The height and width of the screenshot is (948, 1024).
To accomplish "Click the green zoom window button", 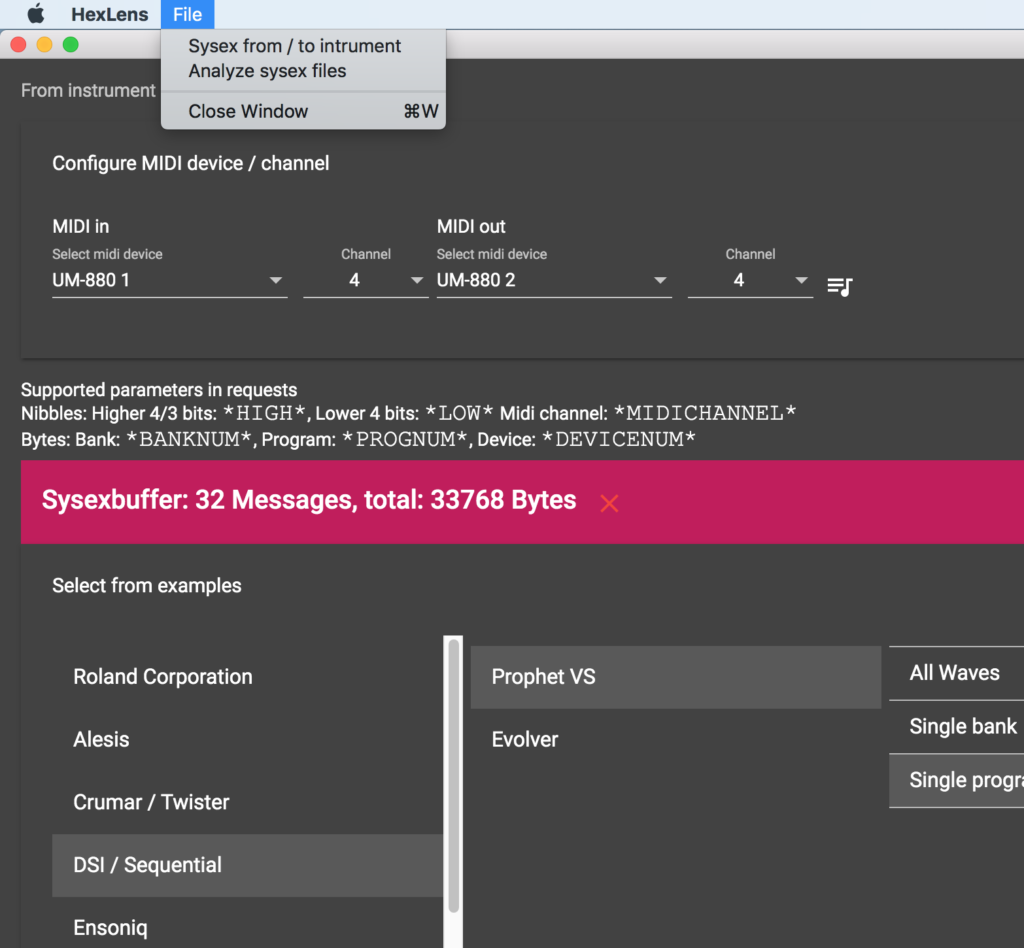I will [71, 44].
